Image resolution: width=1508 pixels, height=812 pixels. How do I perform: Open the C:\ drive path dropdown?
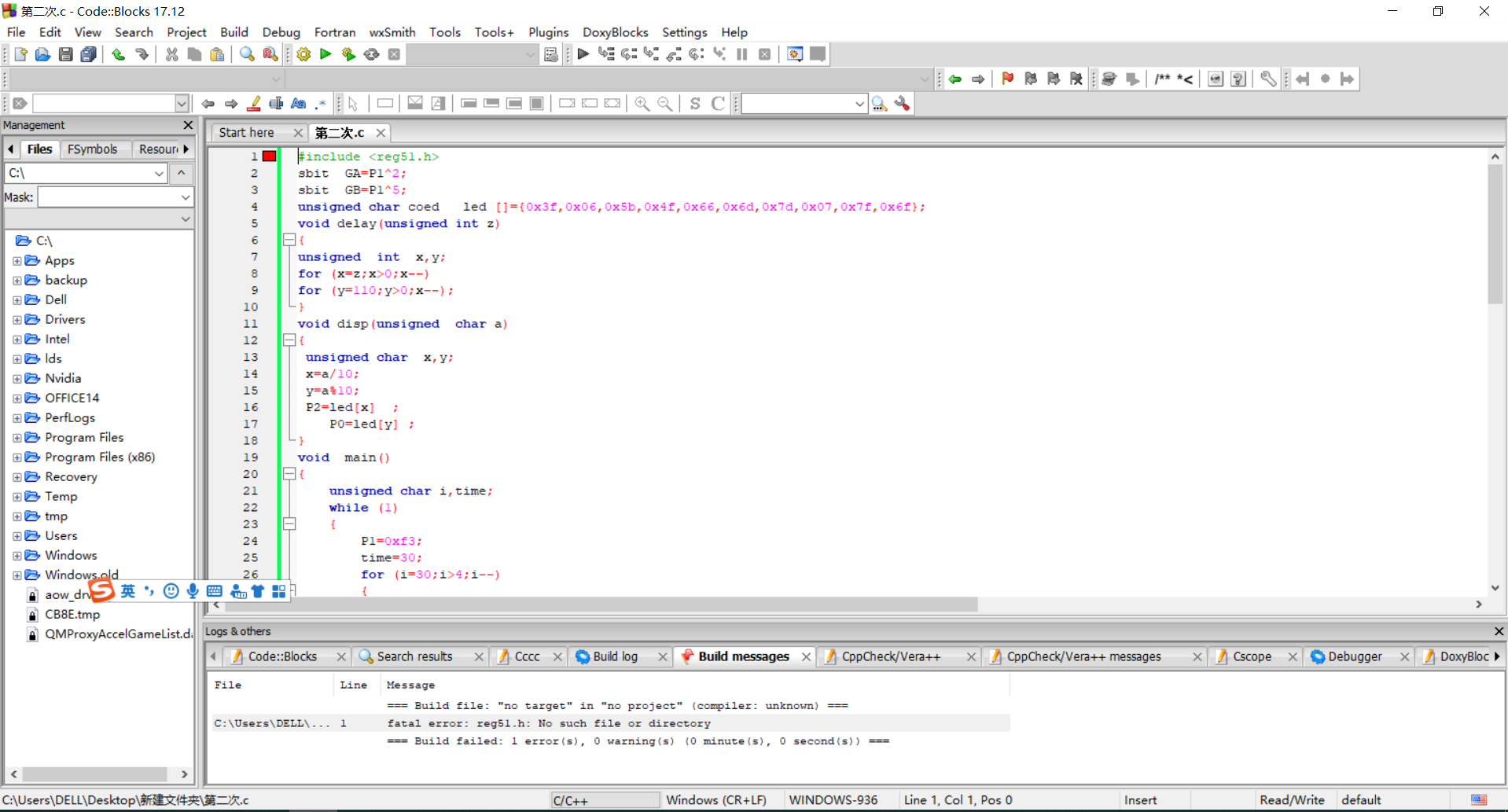160,173
